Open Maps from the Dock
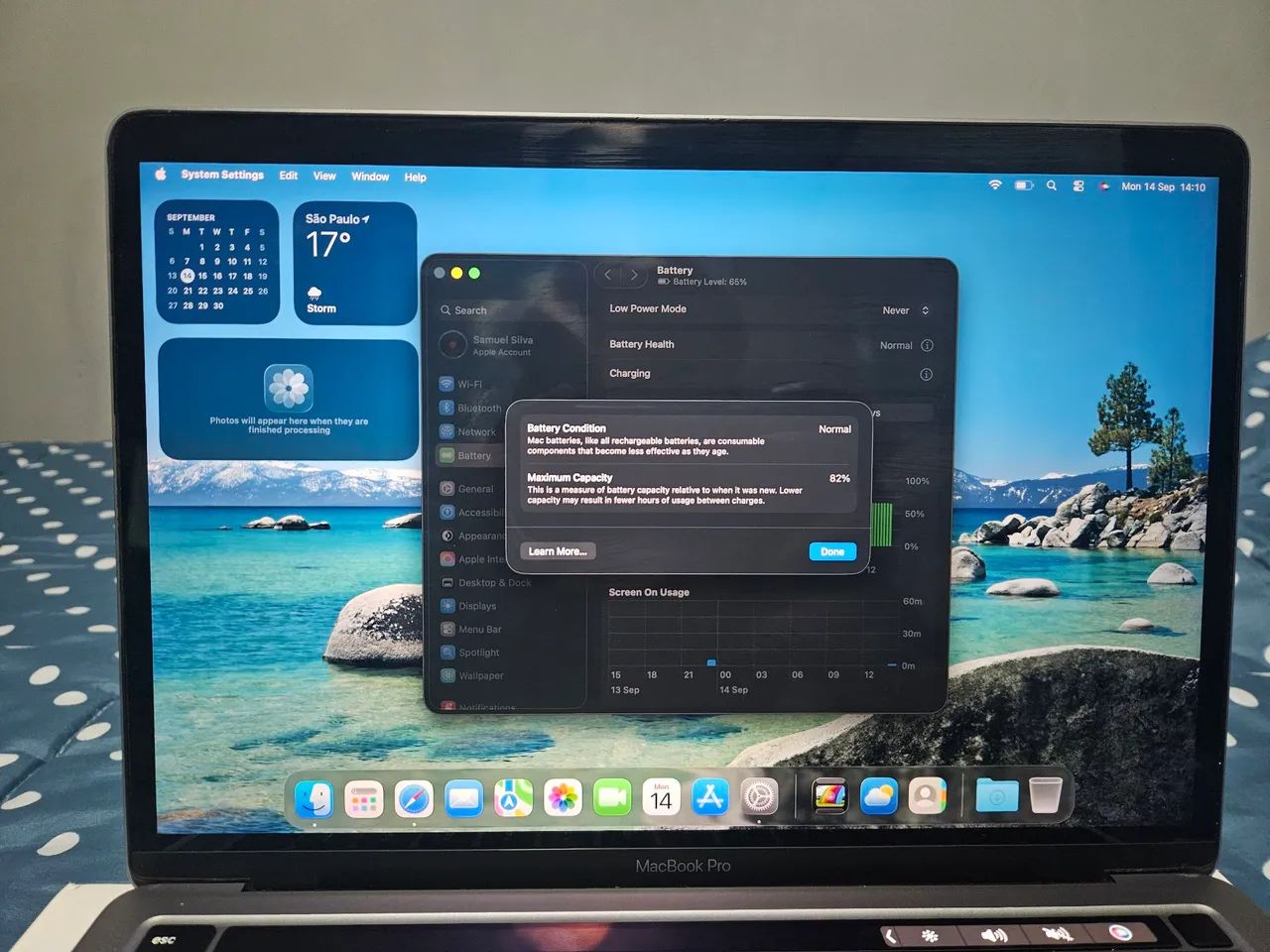 (x=513, y=798)
